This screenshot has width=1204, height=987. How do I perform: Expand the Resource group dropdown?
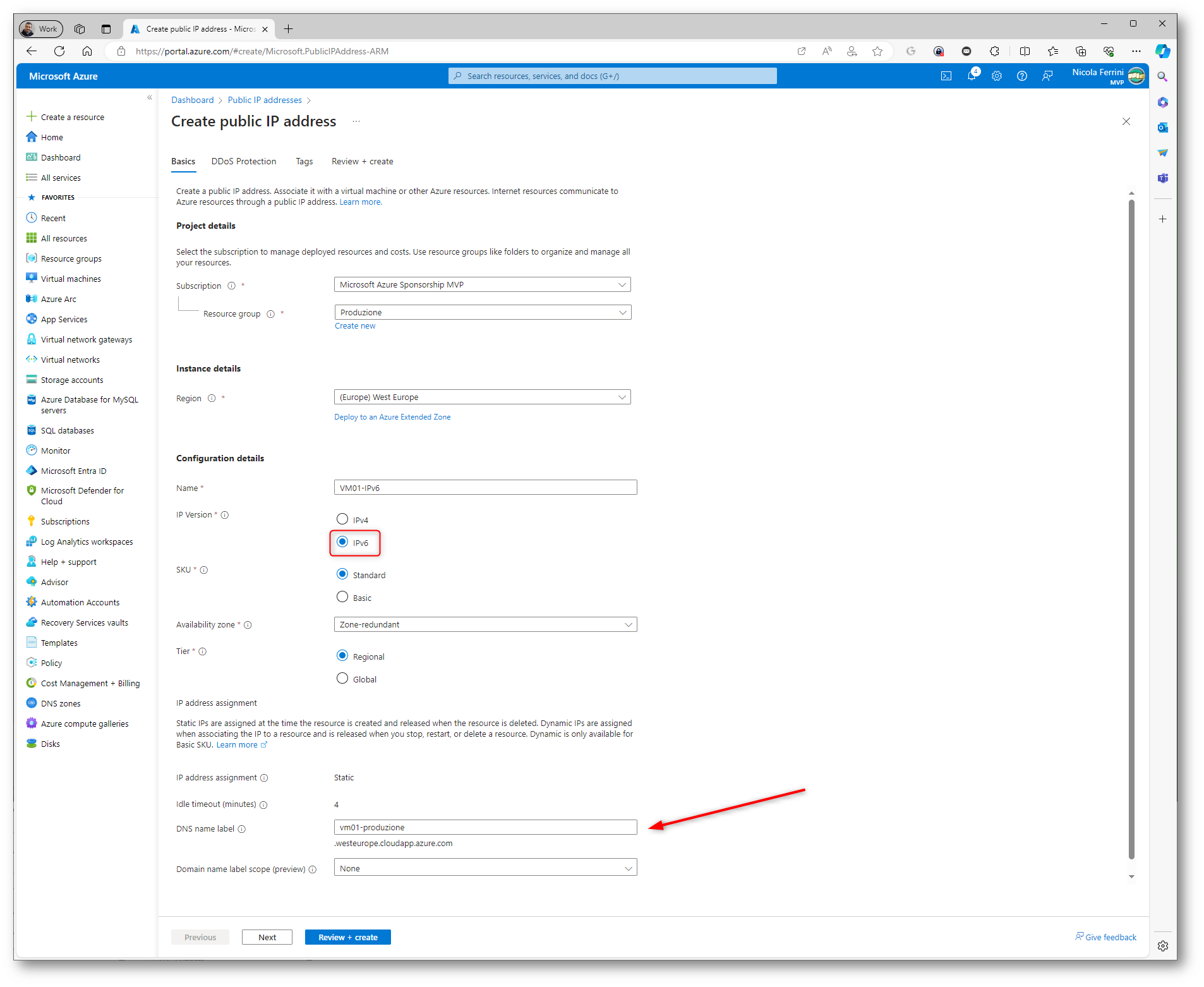pos(483,312)
